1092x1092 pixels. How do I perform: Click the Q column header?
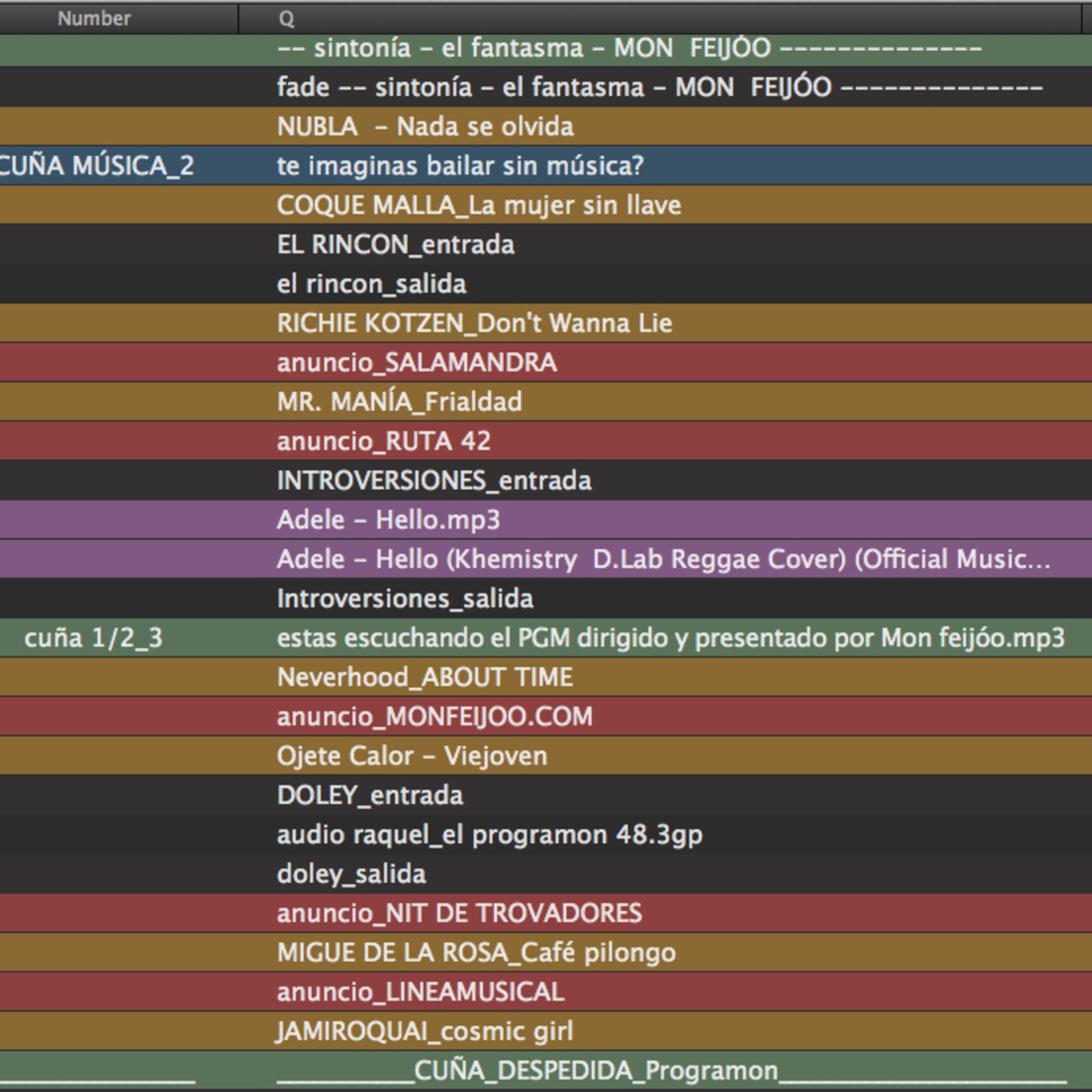[286, 19]
